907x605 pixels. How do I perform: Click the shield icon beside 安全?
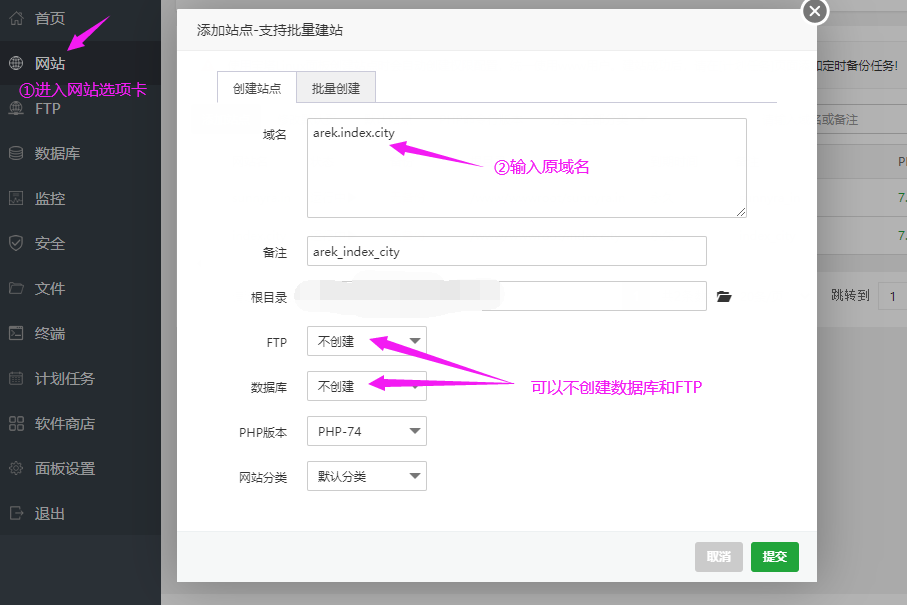[16, 244]
